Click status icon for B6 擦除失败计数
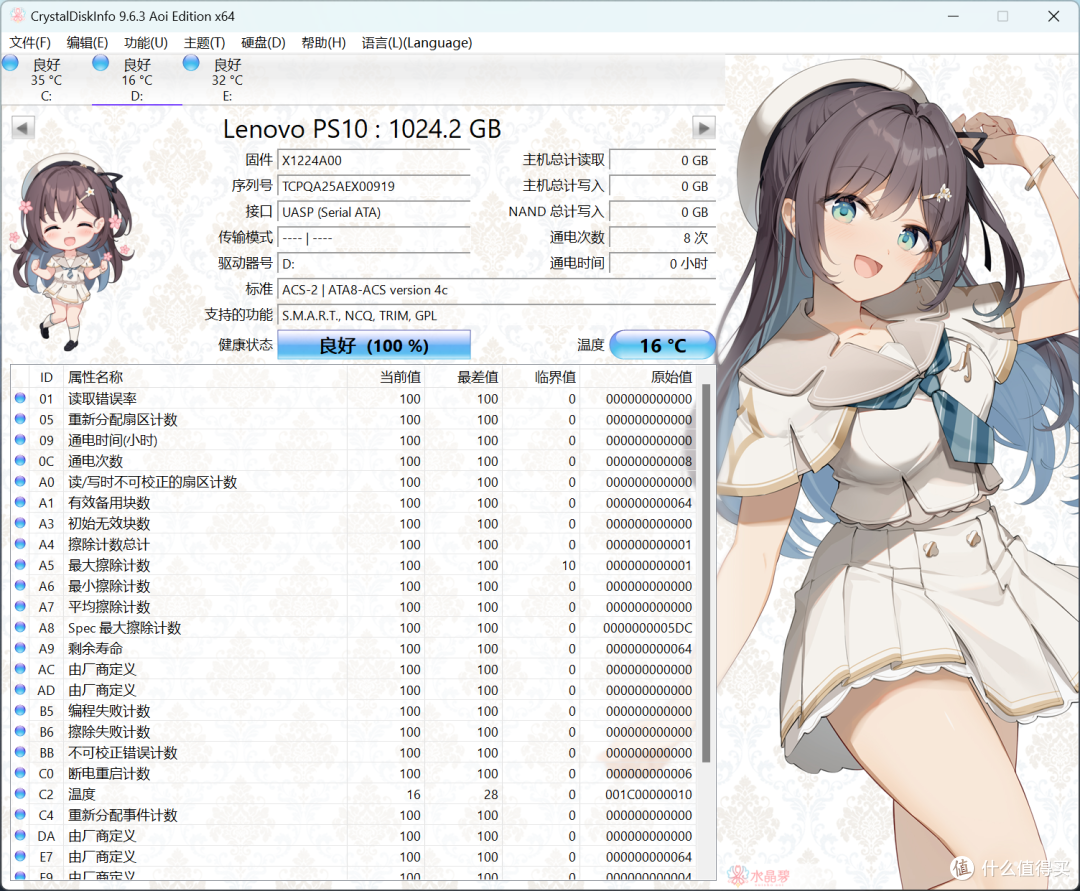1080x891 pixels. (x=20, y=731)
